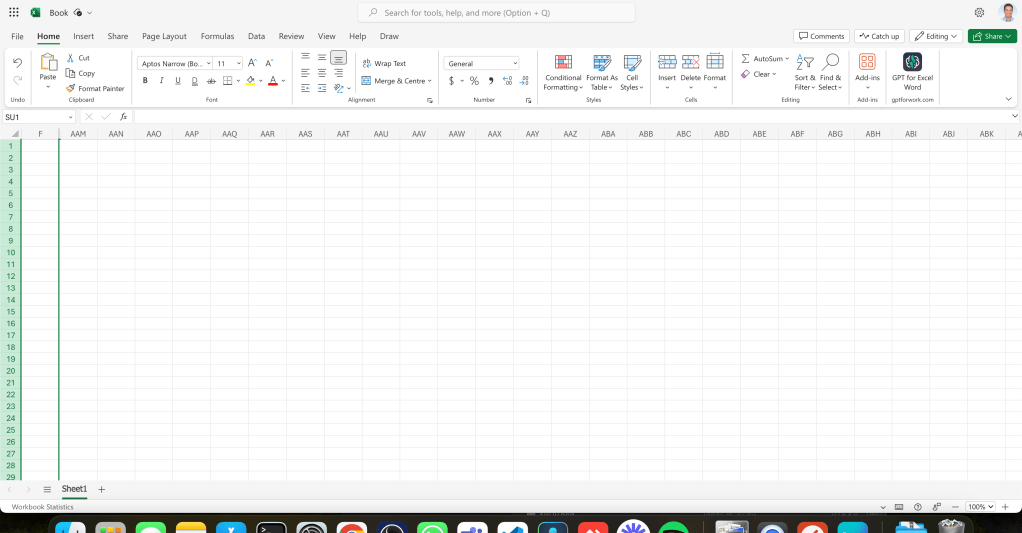Decrease the font size
This screenshot has height=533, width=1022.
pos(269,63)
